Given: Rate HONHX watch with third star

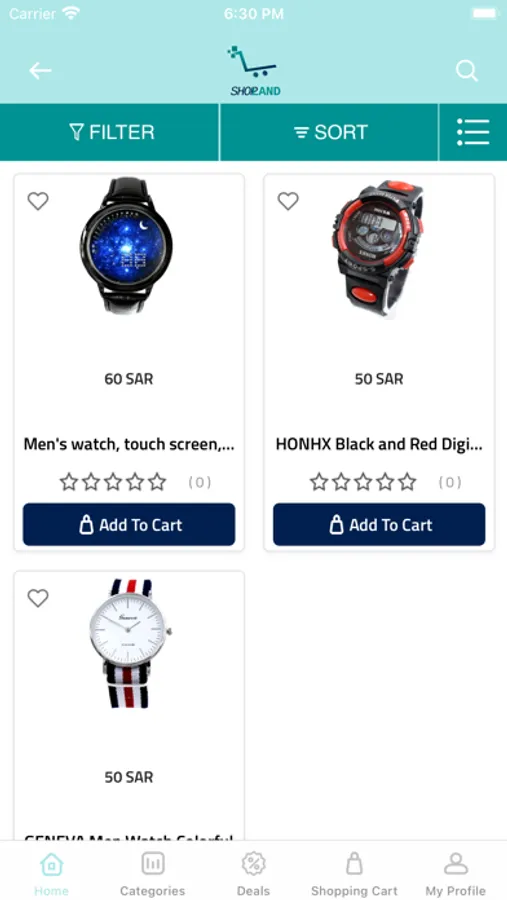Looking at the screenshot, I should (363, 482).
